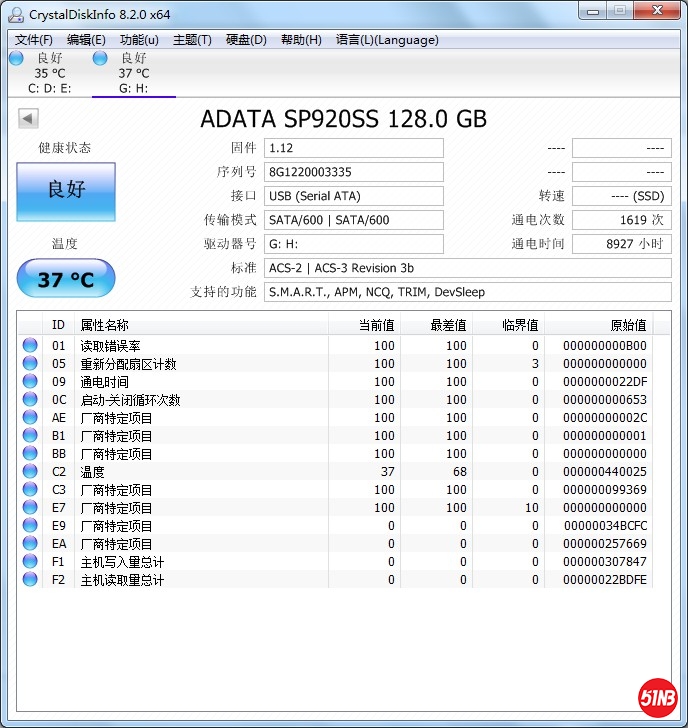
Task: Click the status orb for attribute 05
Action: point(30,364)
